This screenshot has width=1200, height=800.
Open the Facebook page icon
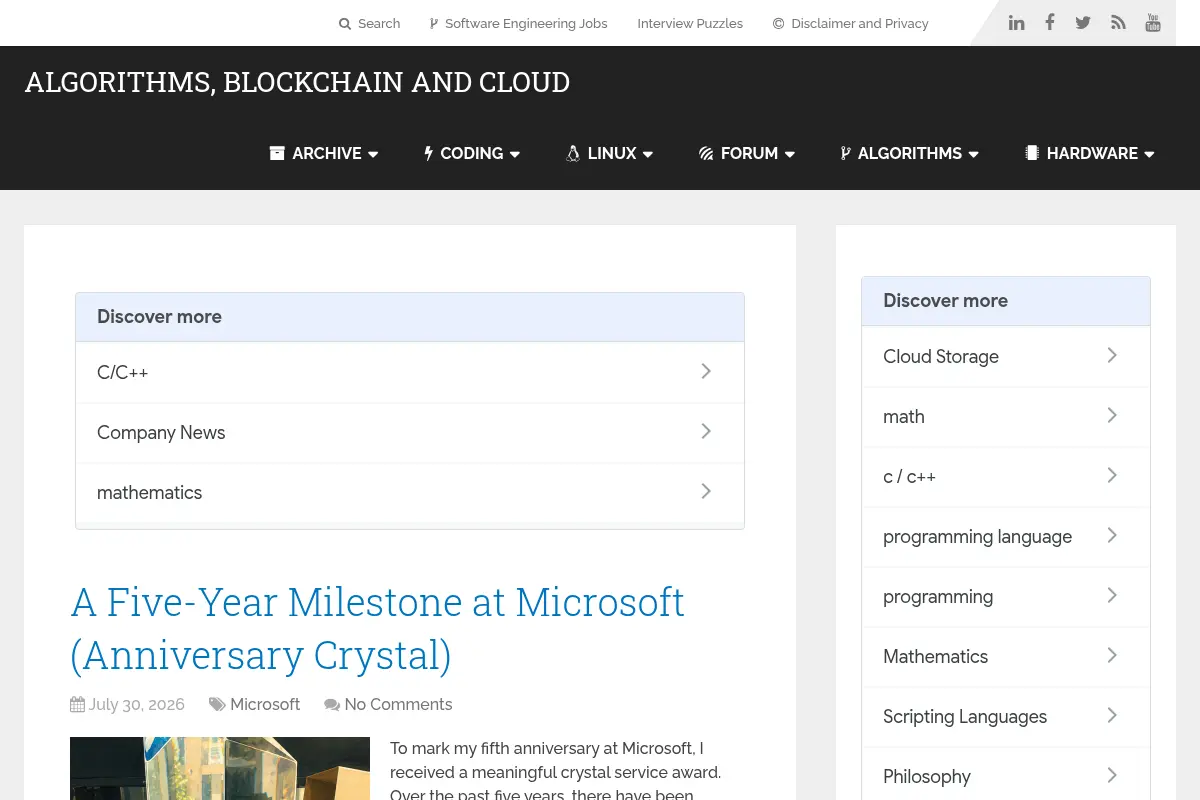(1050, 22)
